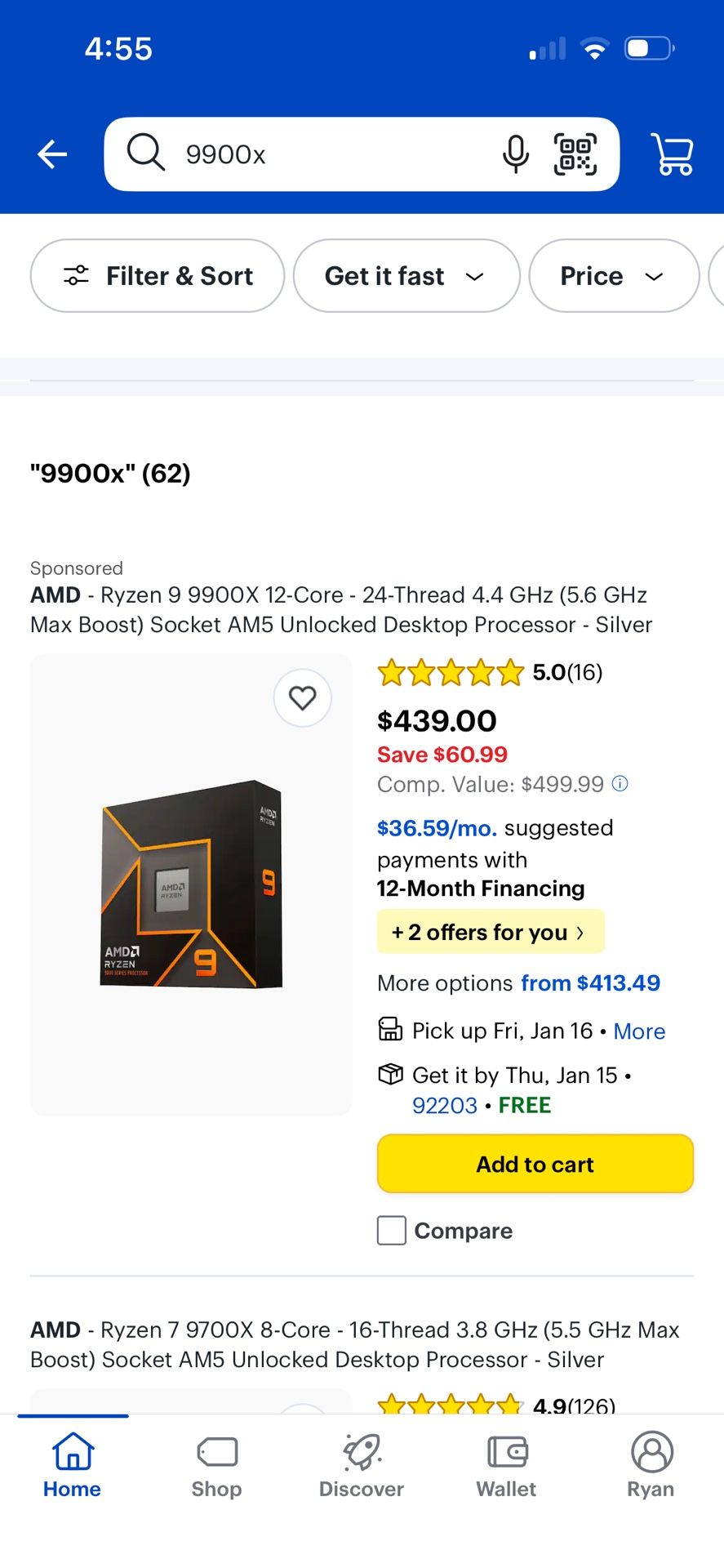
Task: View your shopping cart
Action: click(672, 154)
